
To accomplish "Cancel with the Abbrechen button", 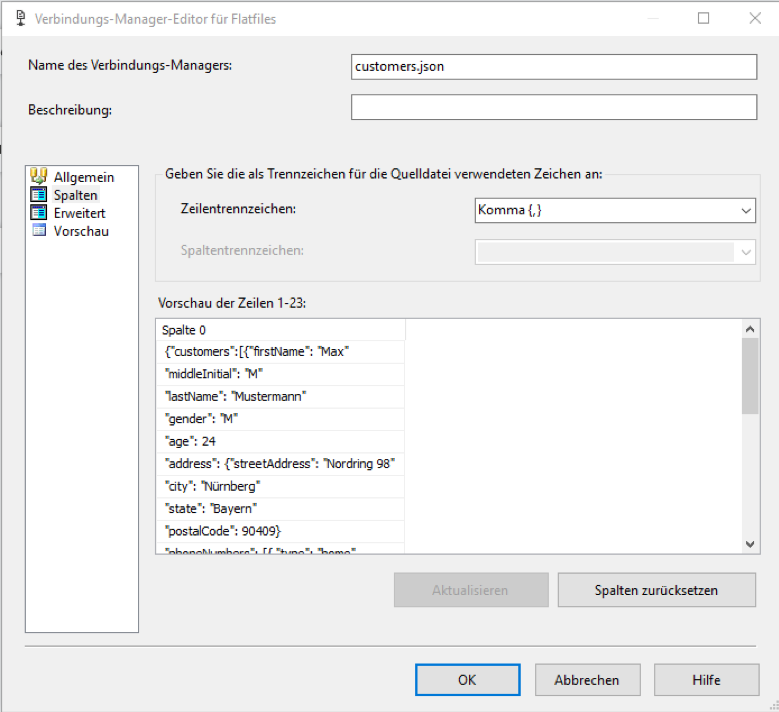I will pyautogui.click(x=585, y=680).
